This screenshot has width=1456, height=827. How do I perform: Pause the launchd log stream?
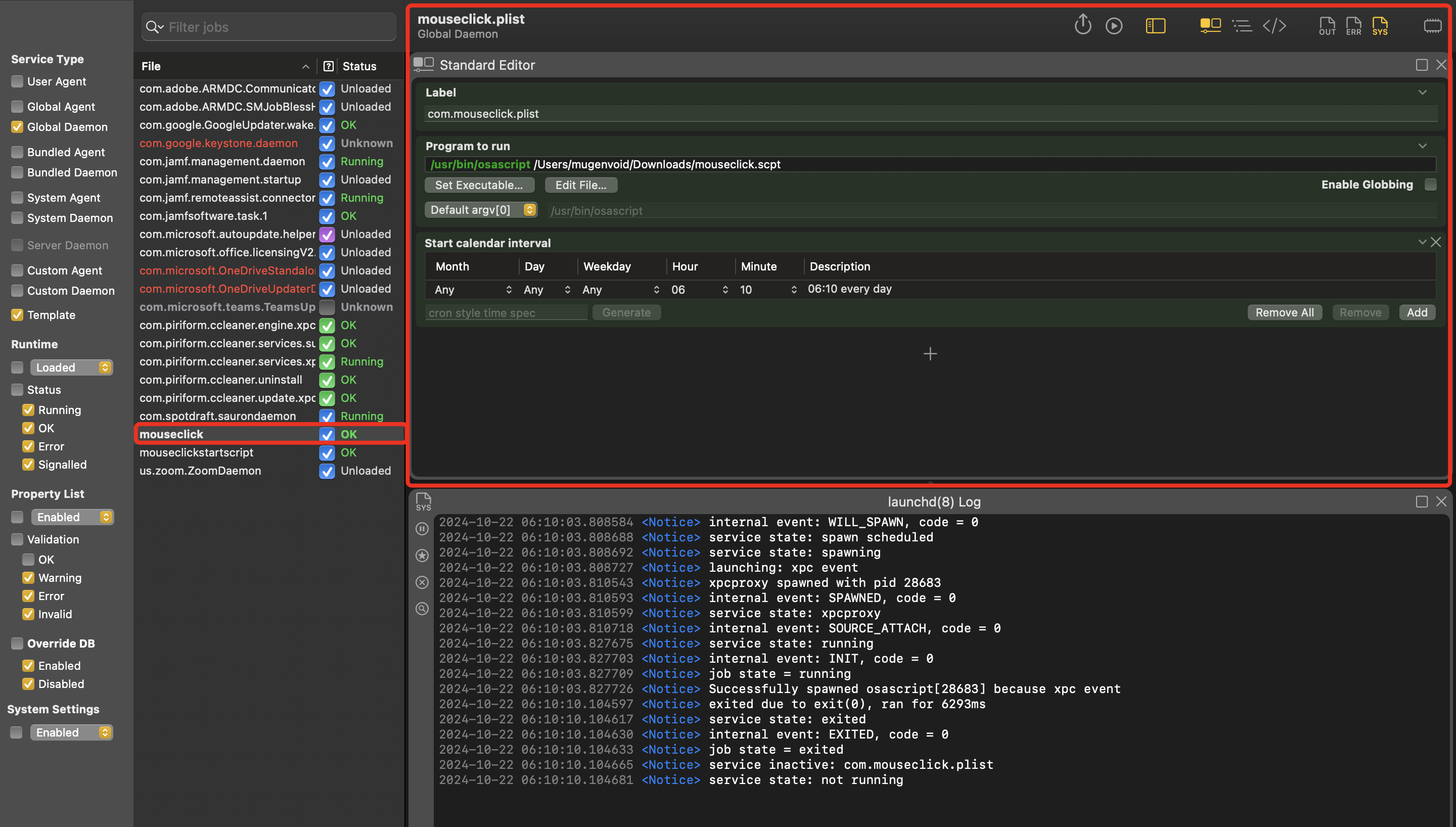coord(422,529)
